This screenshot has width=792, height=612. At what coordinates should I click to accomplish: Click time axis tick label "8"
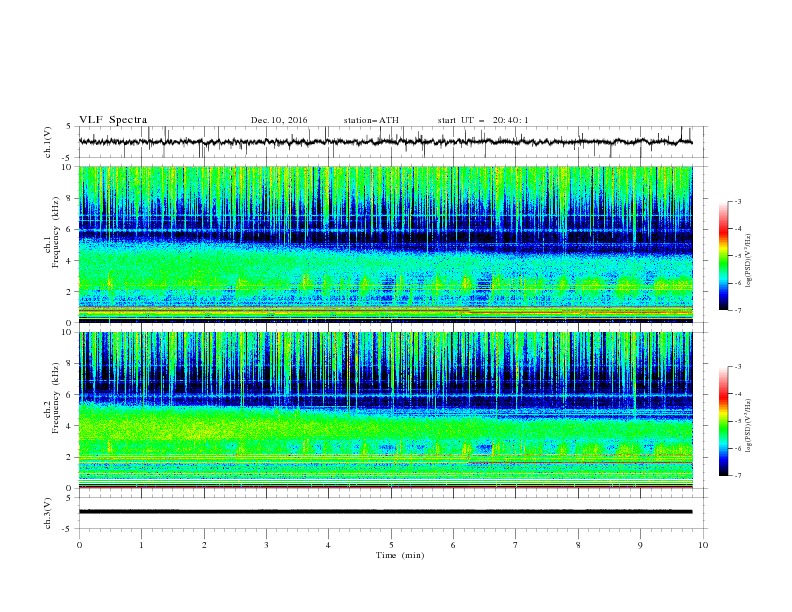tap(578, 545)
